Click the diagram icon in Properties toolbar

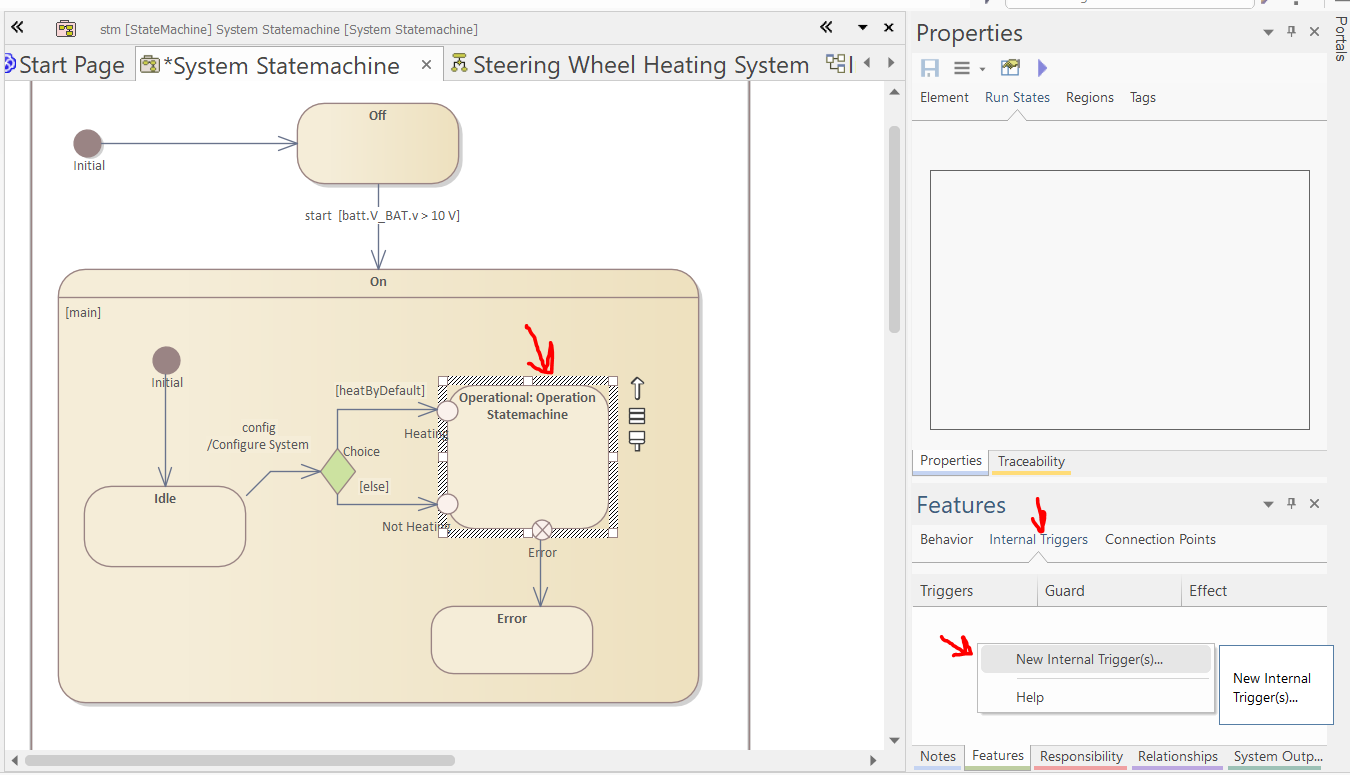1010,68
